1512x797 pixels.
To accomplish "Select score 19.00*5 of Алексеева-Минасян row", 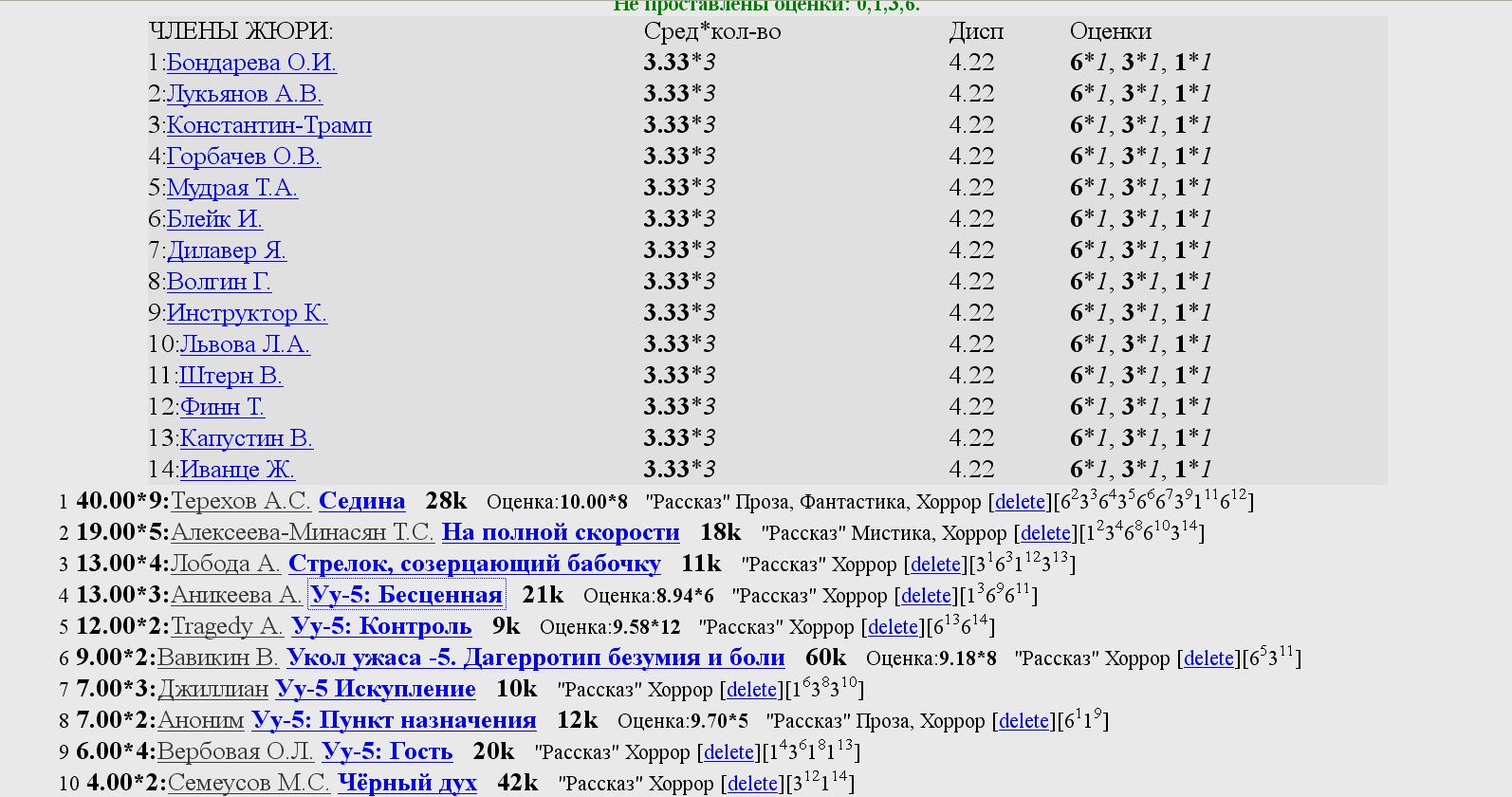I will (123, 532).
